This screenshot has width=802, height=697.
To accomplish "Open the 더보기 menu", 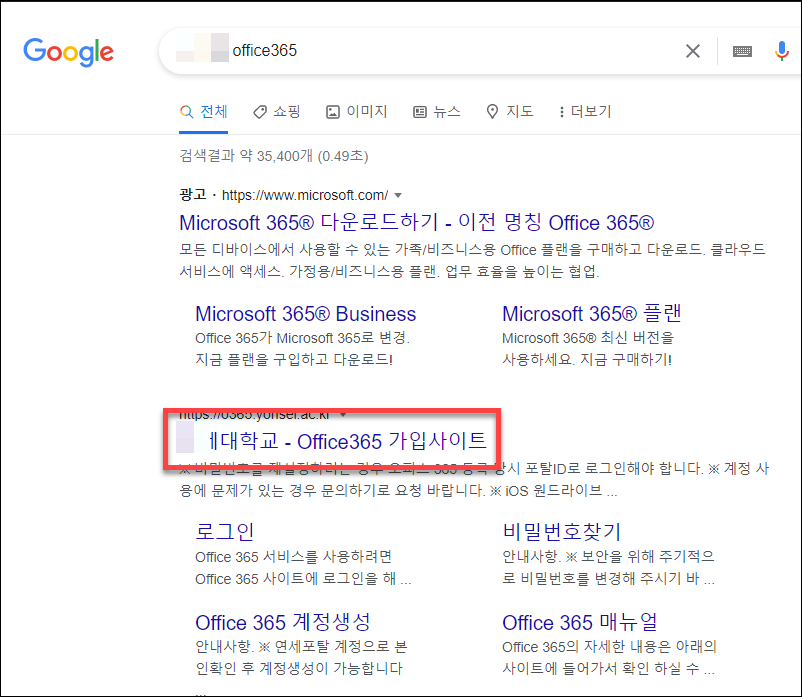I will tap(585, 111).
